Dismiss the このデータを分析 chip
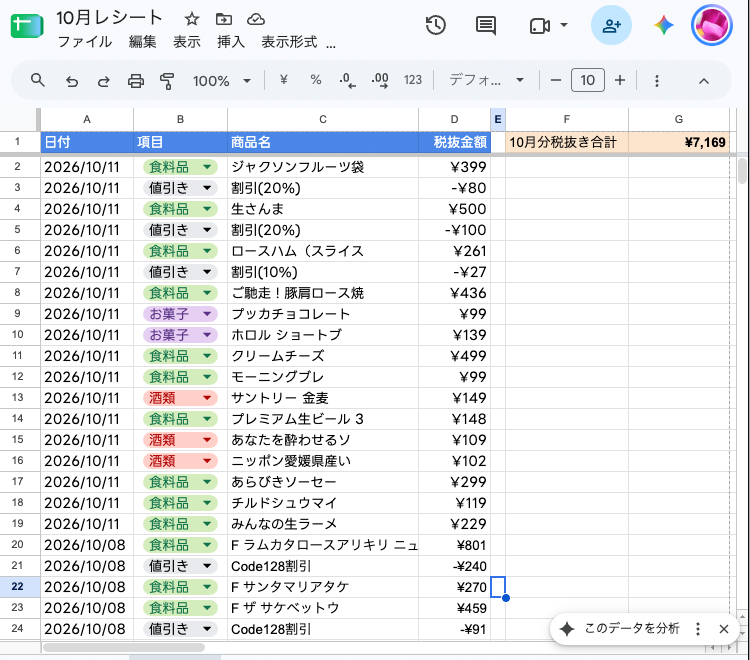750x660 pixels. tap(724, 629)
